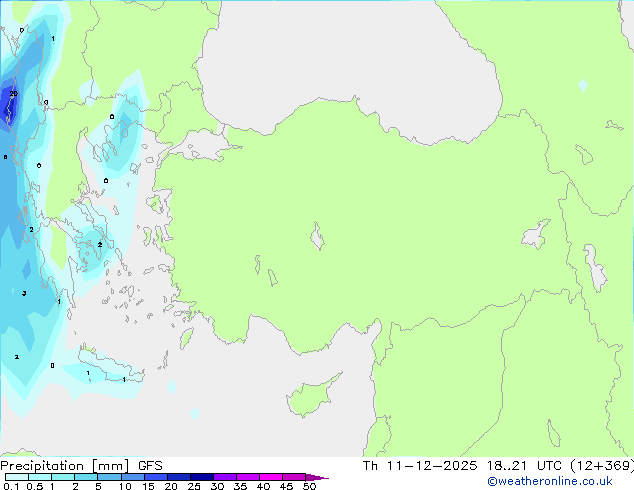
Task: Pick the 45–50 mm legend swatch
Action: [294, 477]
